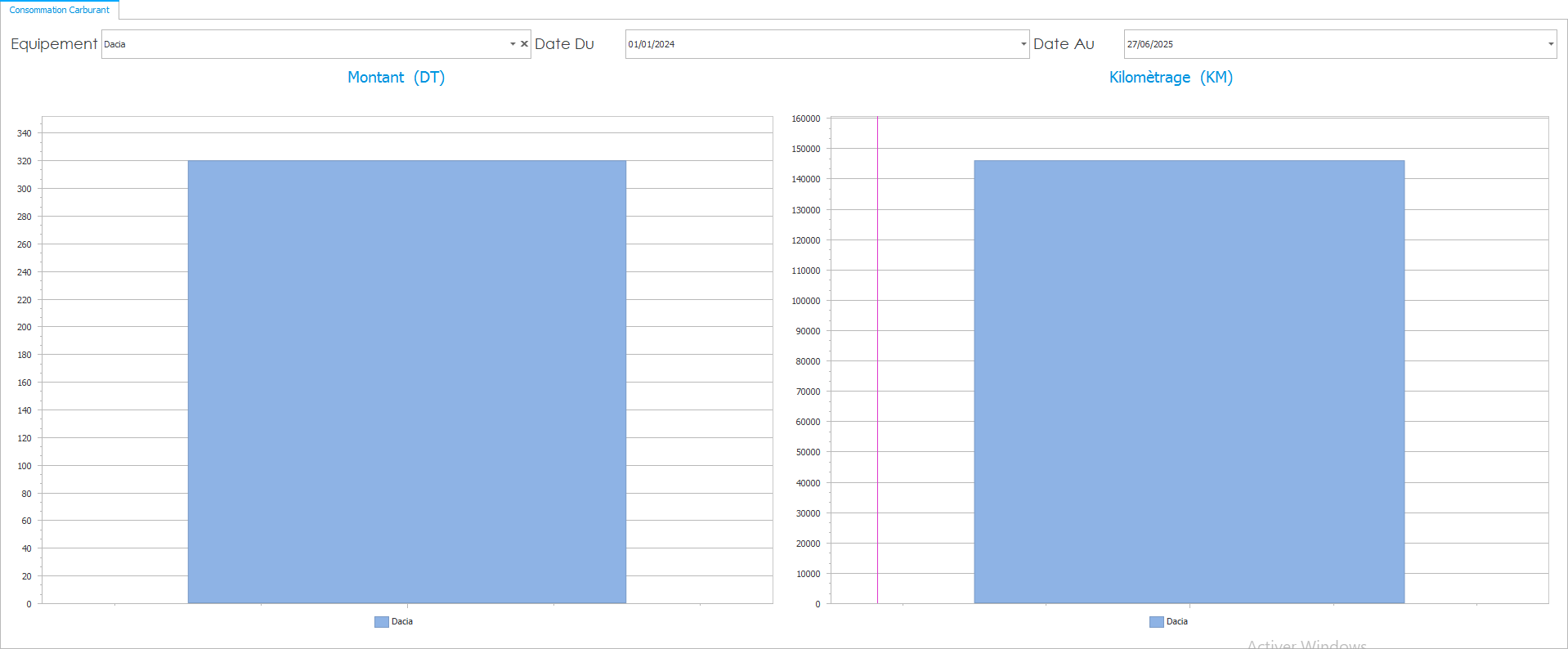Screen dimensions: 1568x649
Task: Select the Dacia bar in Kilométrage chart
Action: click(x=1189, y=382)
